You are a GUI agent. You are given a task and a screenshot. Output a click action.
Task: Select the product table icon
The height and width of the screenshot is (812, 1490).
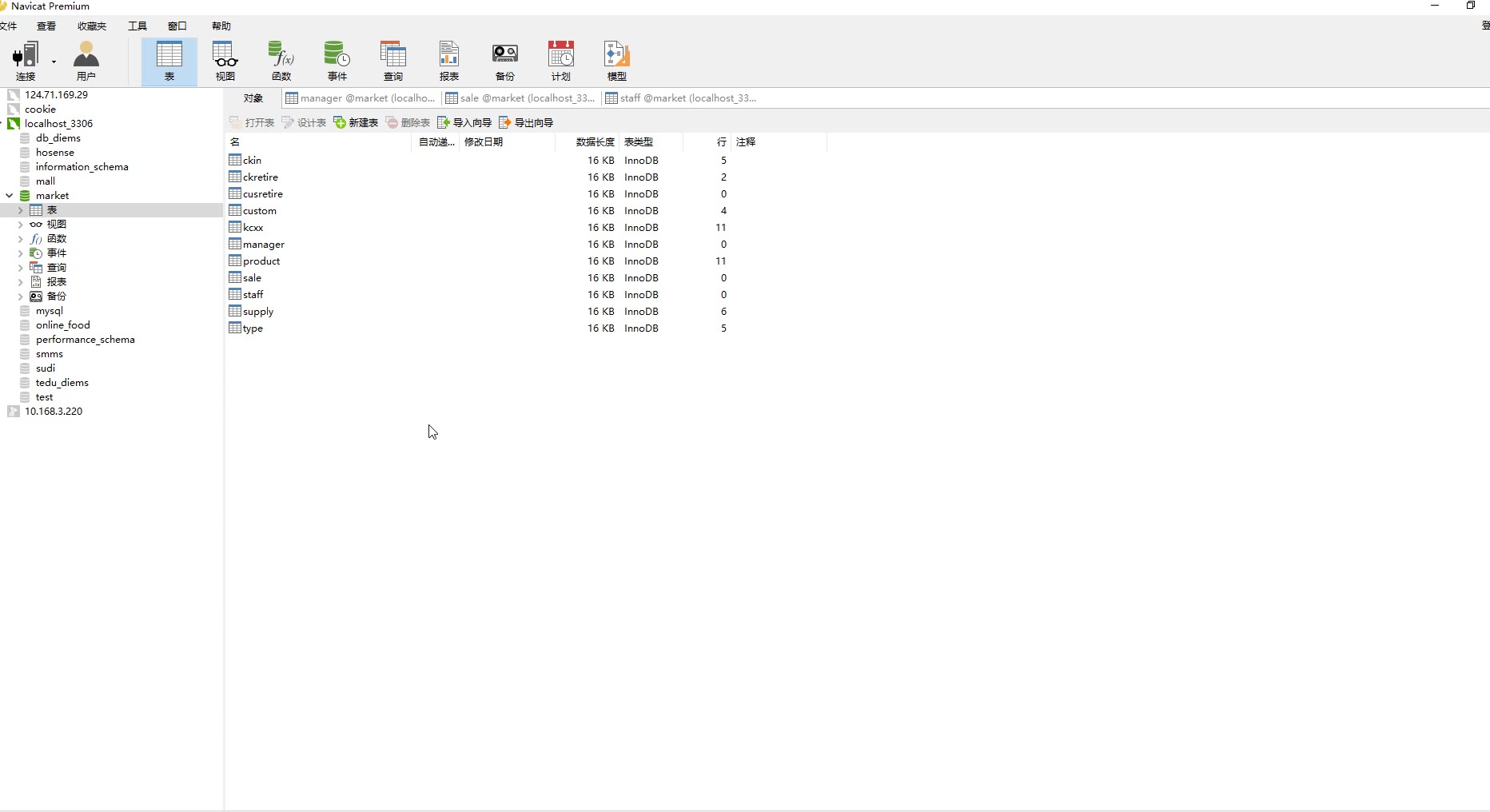click(235, 261)
